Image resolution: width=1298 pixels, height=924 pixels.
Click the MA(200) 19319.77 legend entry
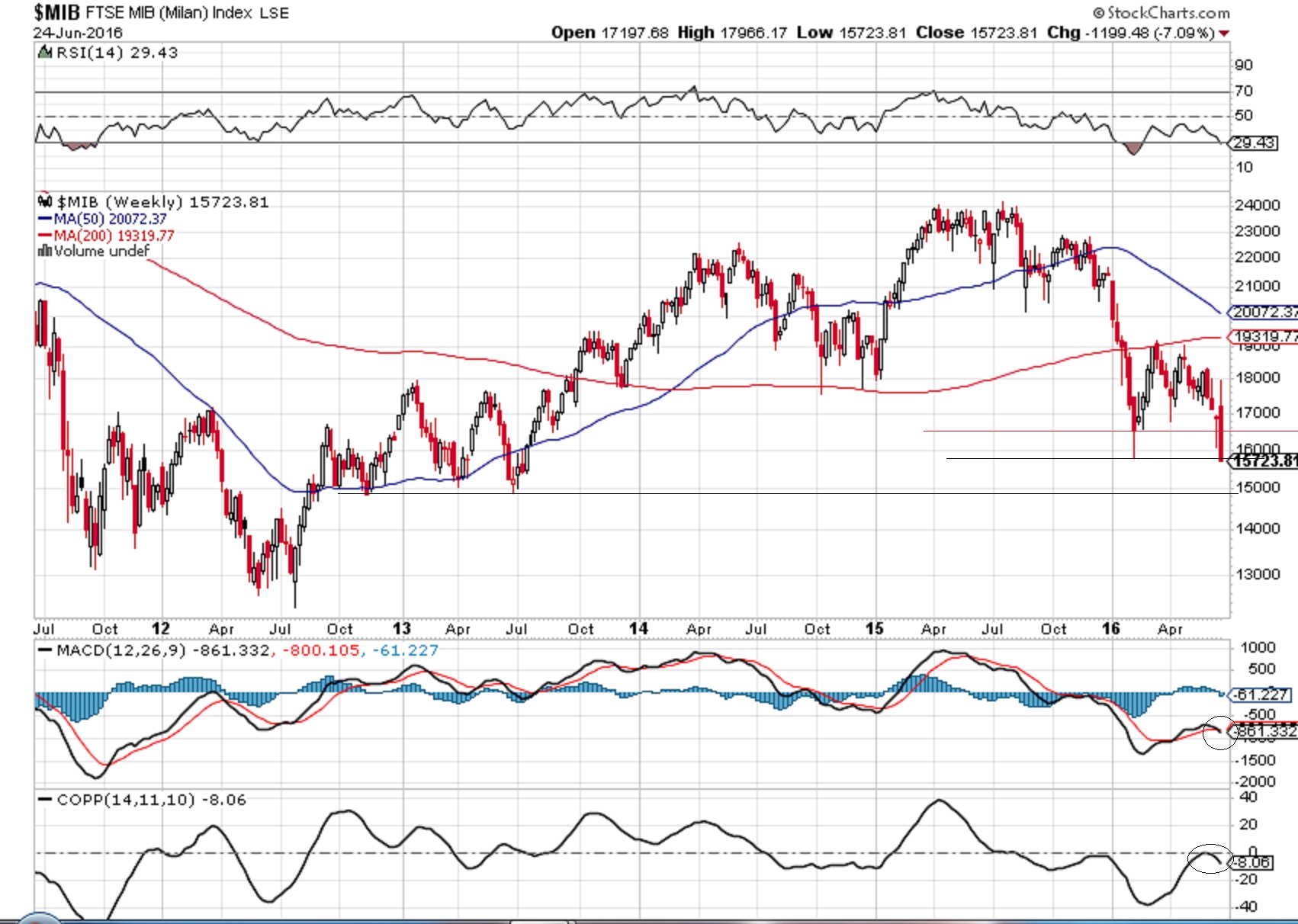(106, 236)
